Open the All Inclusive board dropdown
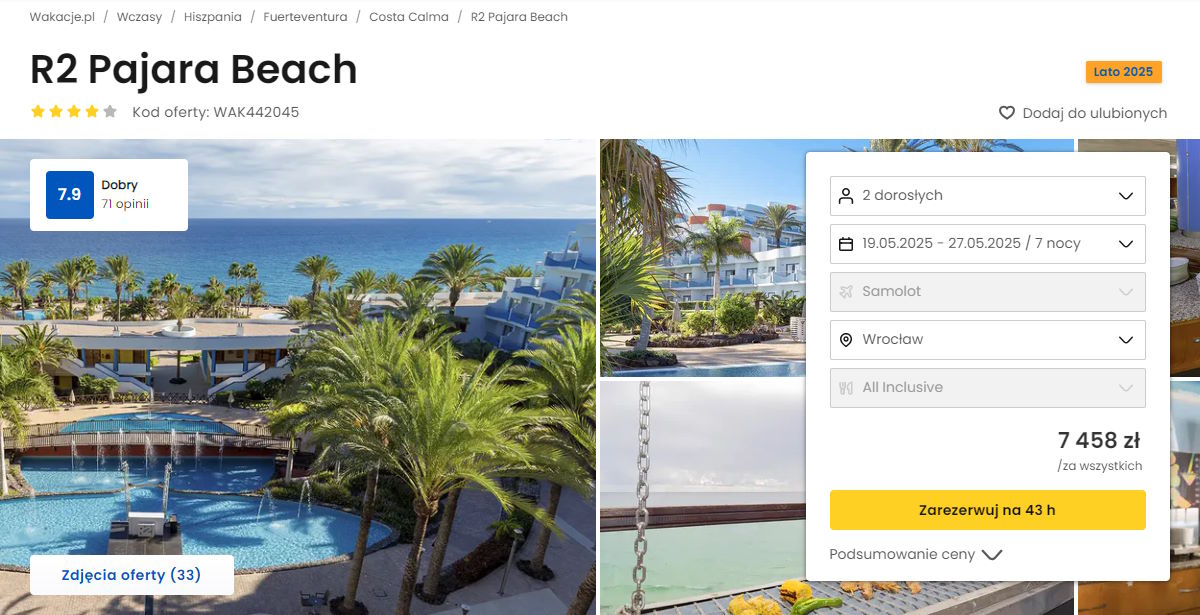Image resolution: width=1200 pixels, height=615 pixels. [988, 388]
